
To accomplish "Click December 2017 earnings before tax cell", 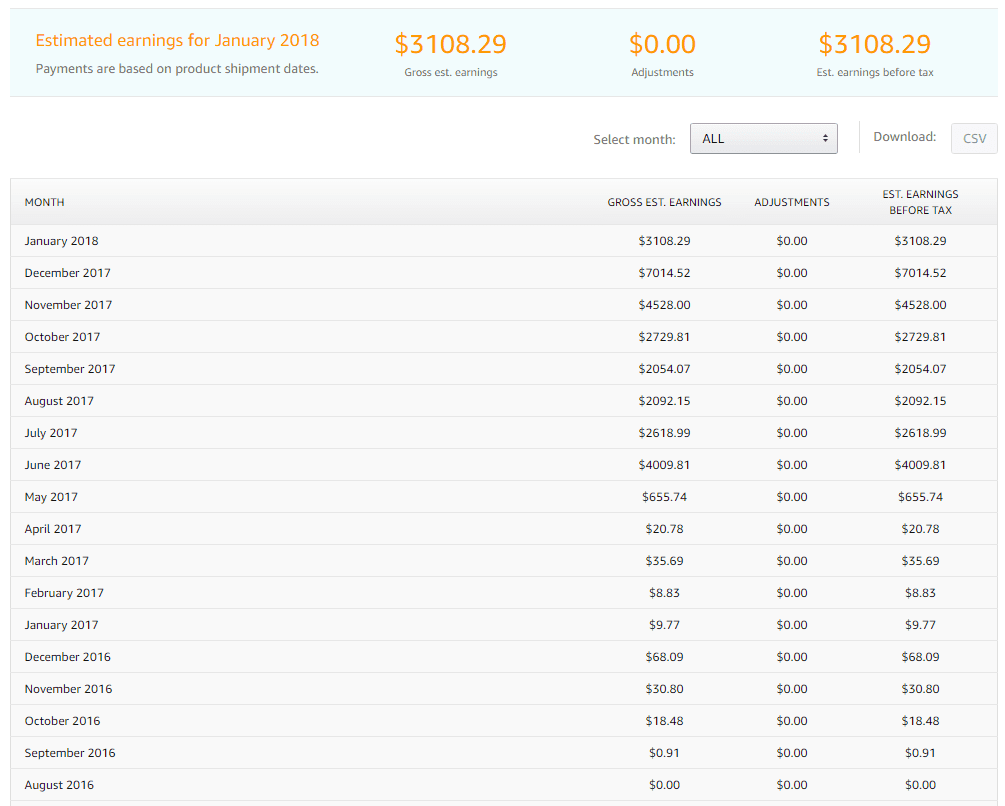I will click(x=920, y=273).
